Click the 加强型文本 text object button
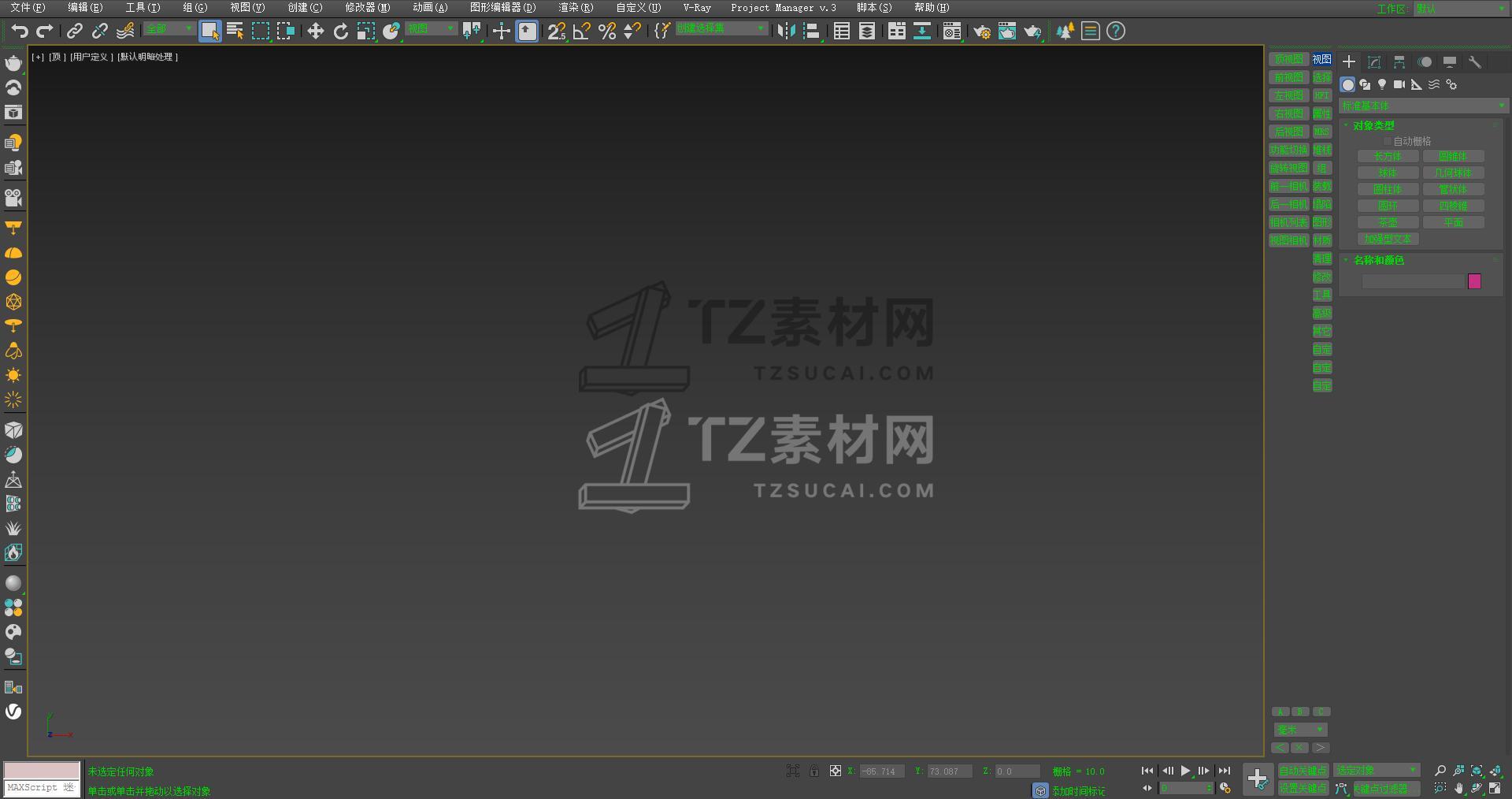 pos(1388,240)
